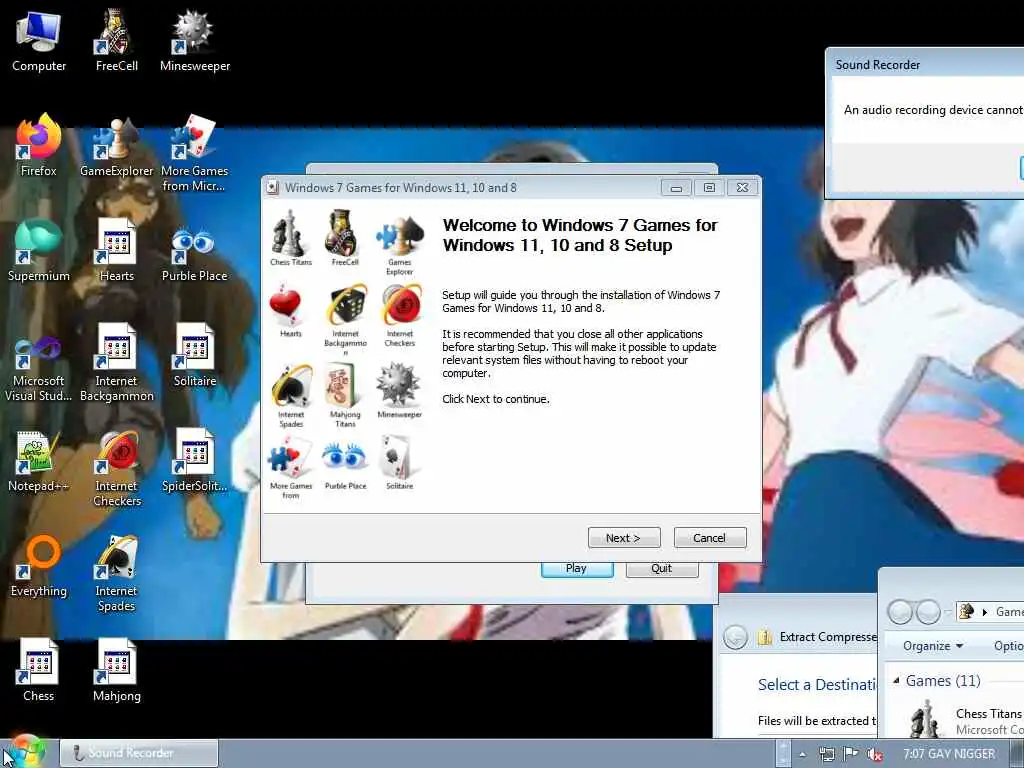Image resolution: width=1024 pixels, height=768 pixels.
Task: Click the taskbar clock showing 7:07
Action: [948, 754]
